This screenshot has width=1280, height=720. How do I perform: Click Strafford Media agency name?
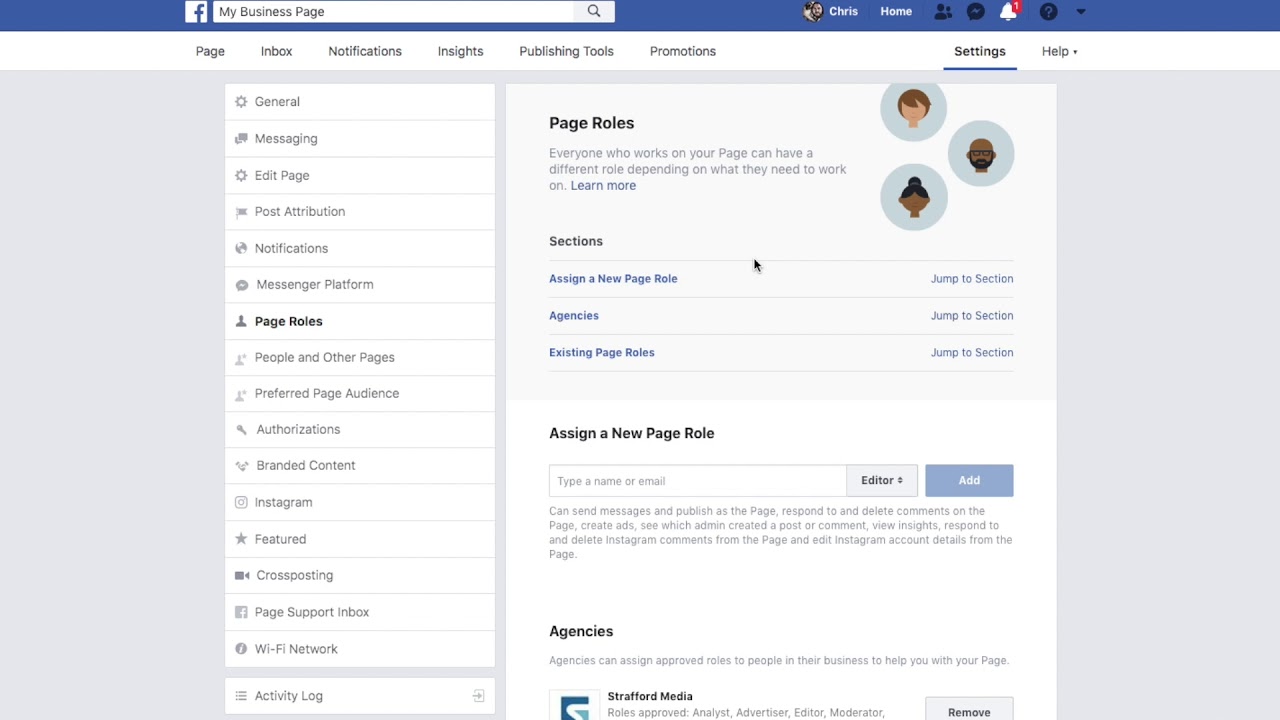click(x=650, y=697)
